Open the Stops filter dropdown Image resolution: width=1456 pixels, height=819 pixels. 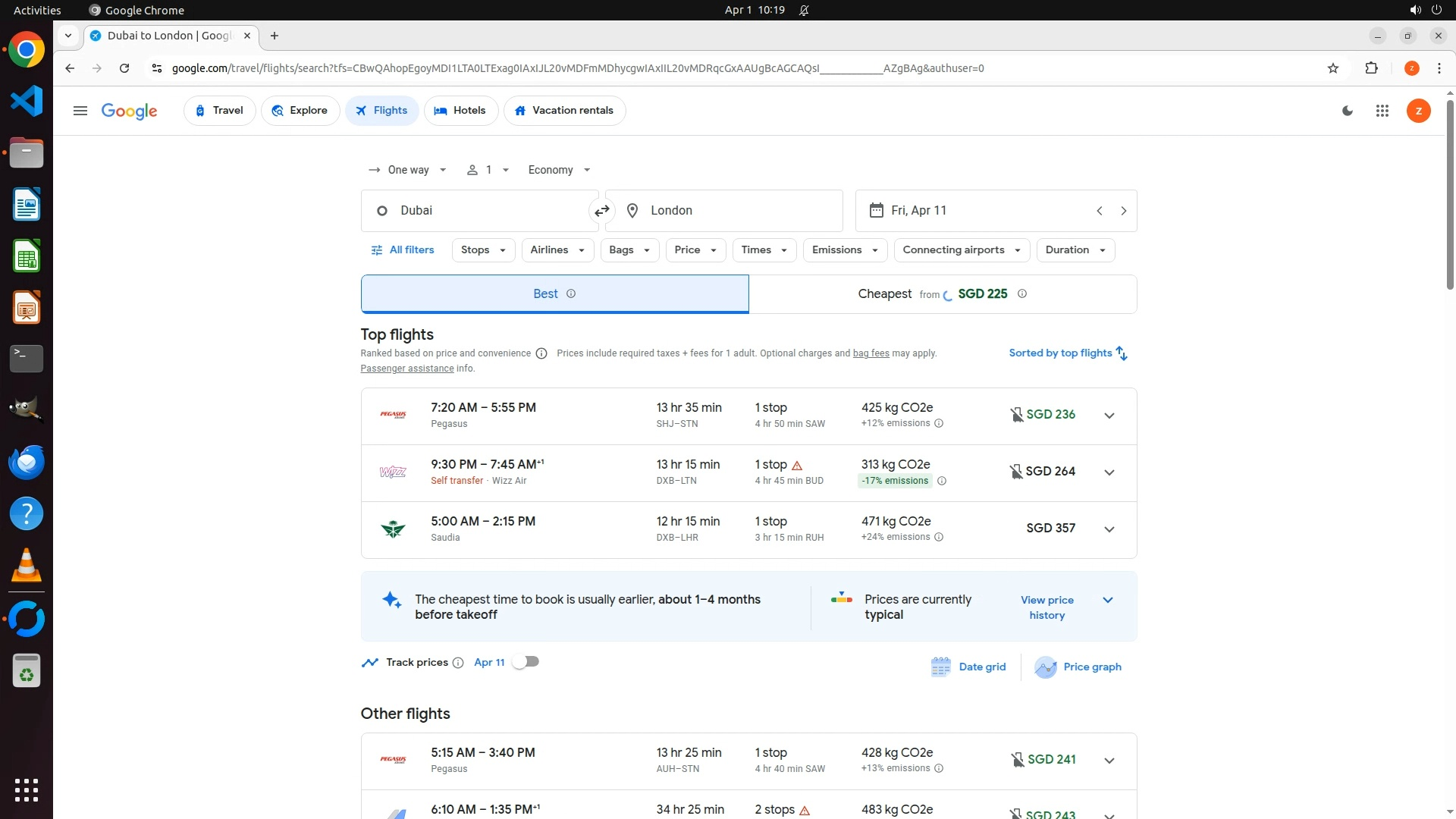[483, 250]
